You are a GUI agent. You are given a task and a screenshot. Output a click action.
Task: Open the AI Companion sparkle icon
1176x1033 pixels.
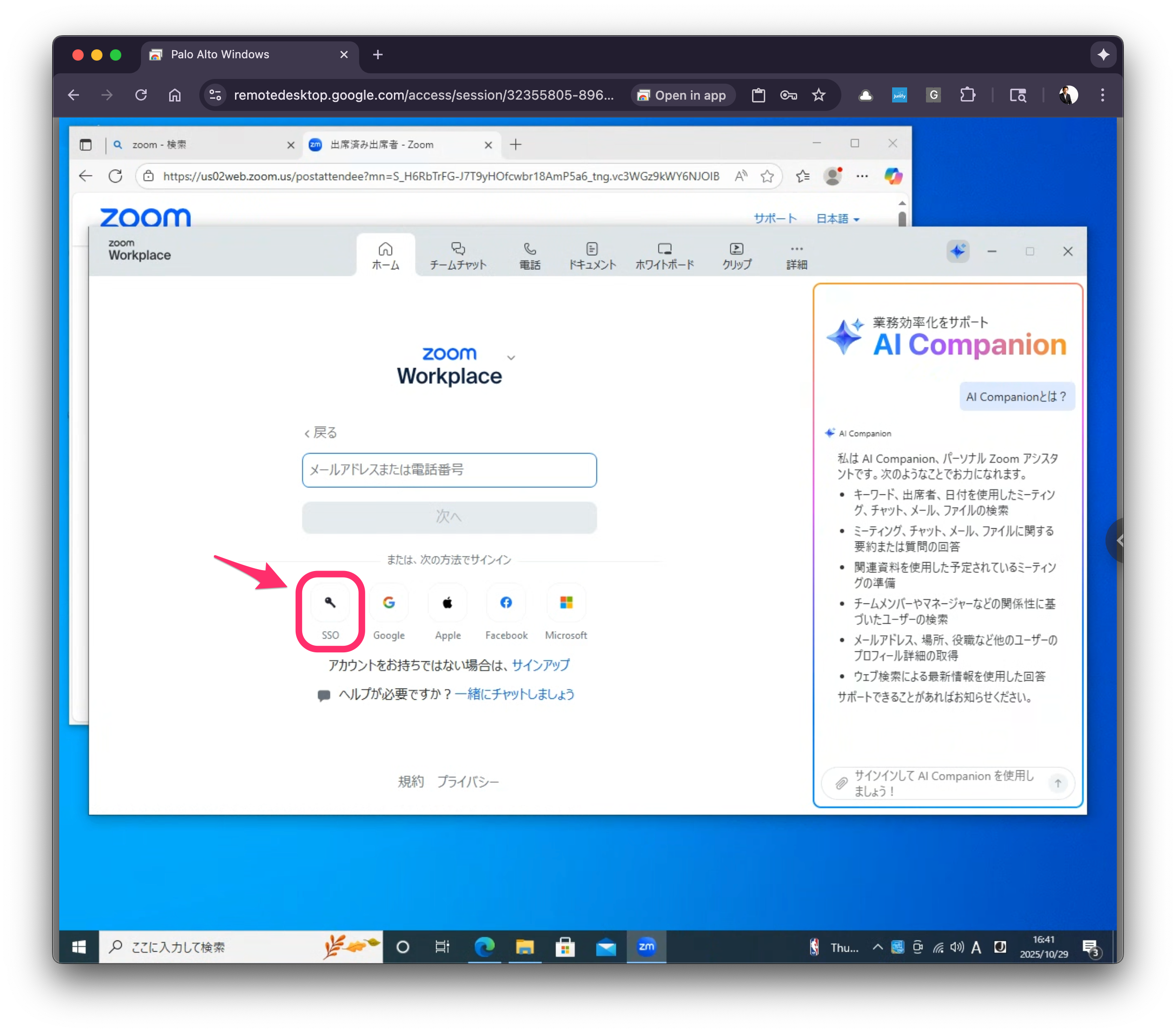957,251
